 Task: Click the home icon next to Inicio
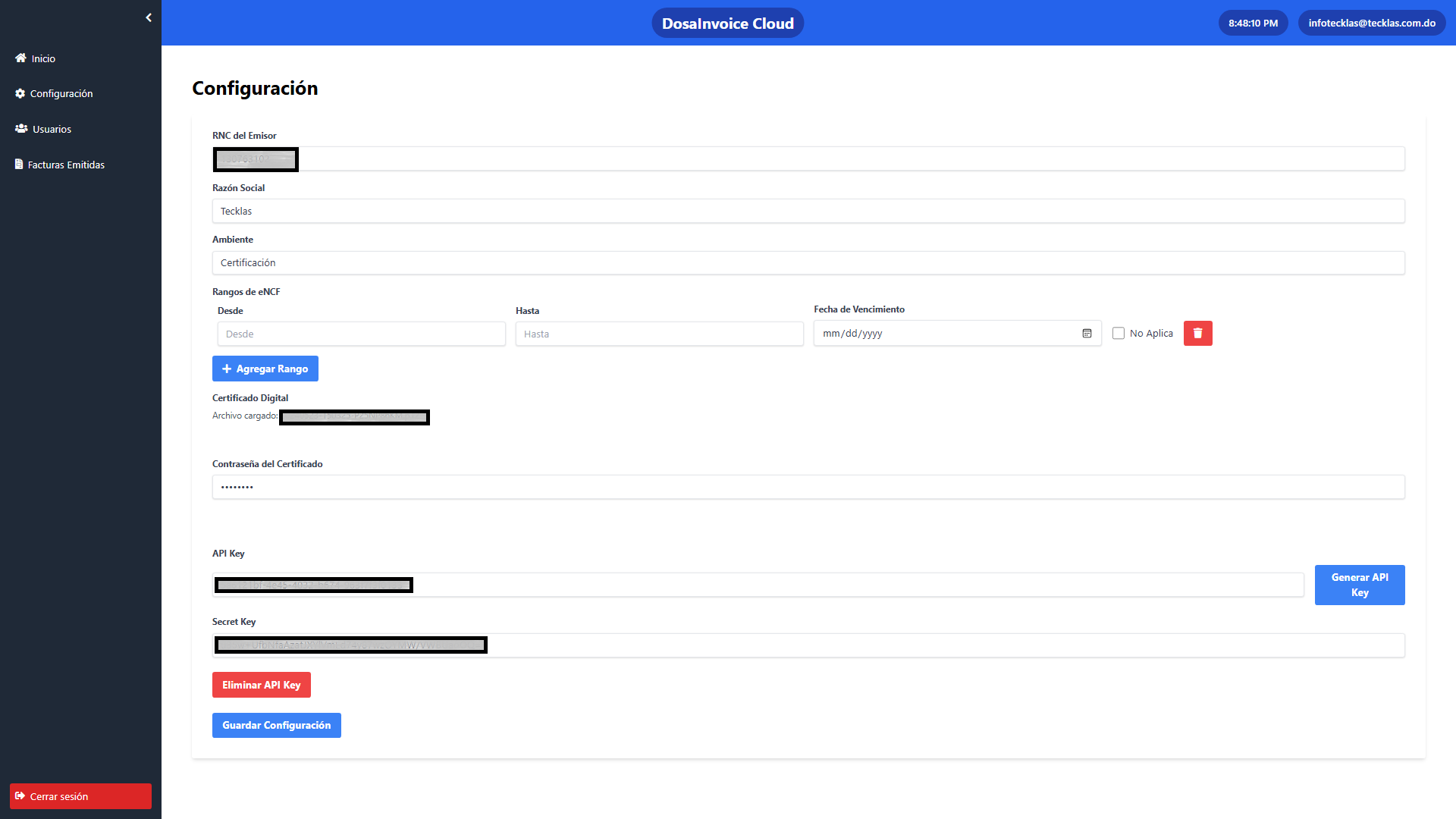pyautogui.click(x=20, y=58)
